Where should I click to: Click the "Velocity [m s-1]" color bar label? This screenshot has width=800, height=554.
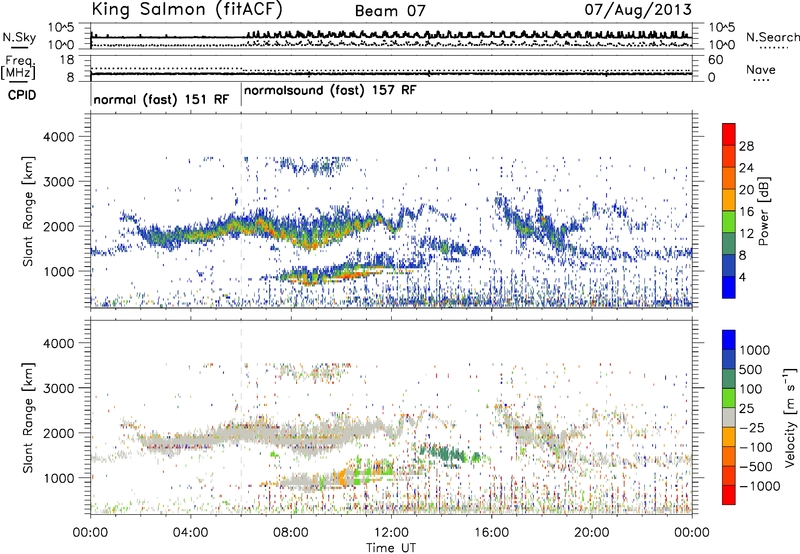[790, 417]
